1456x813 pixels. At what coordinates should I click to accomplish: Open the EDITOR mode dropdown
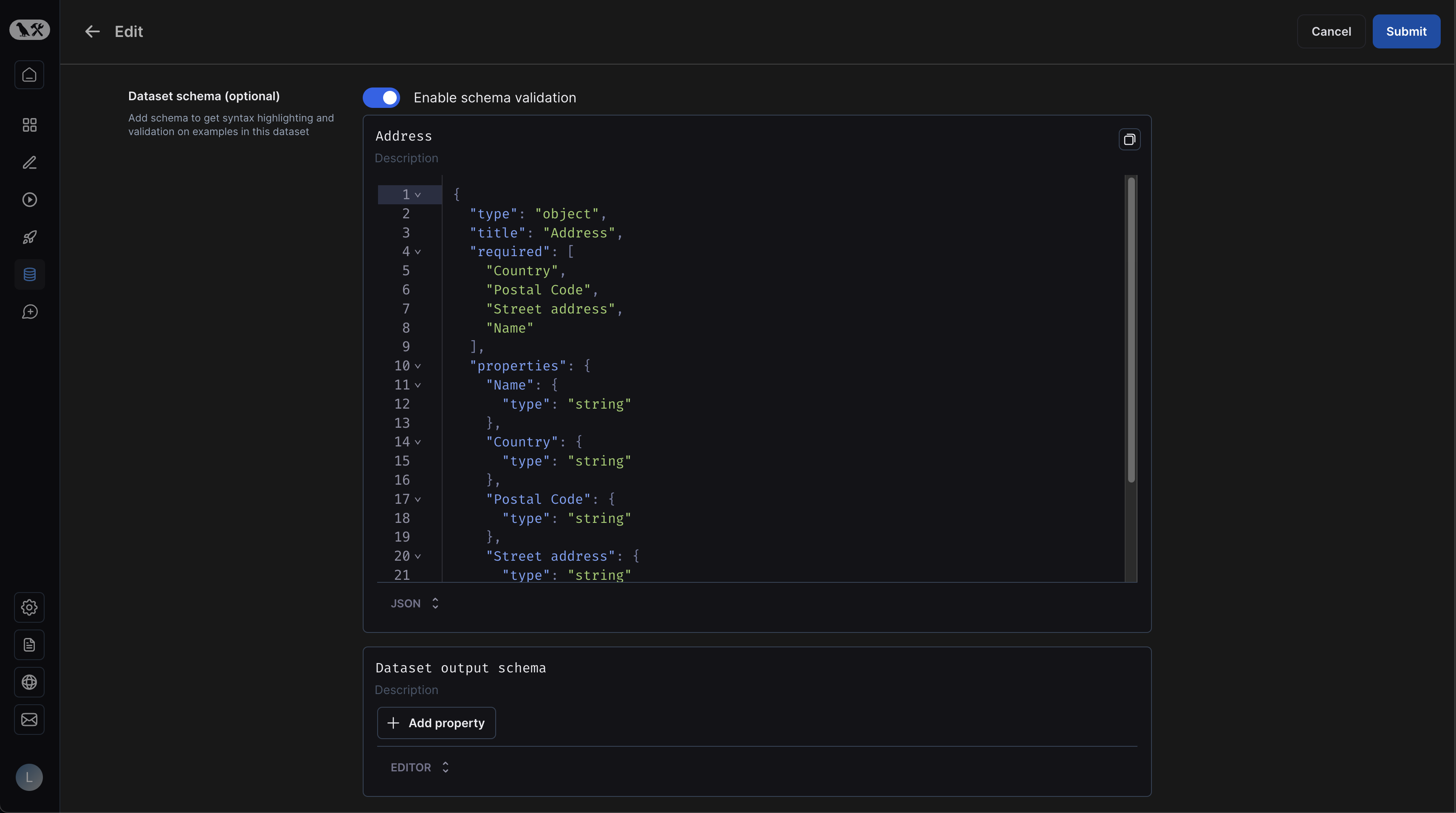pos(420,767)
